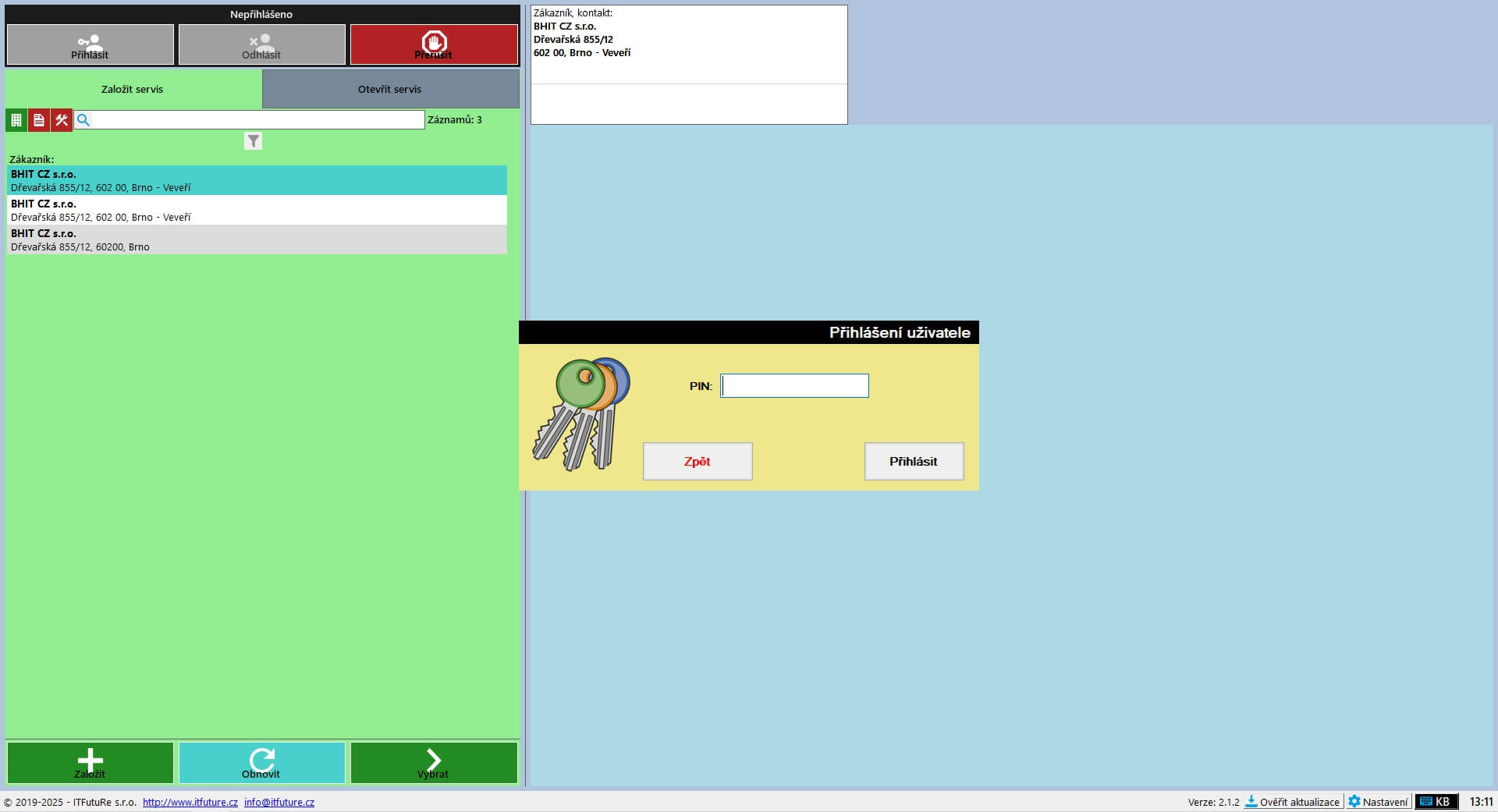Click the keys image in login dialog

pos(581,414)
